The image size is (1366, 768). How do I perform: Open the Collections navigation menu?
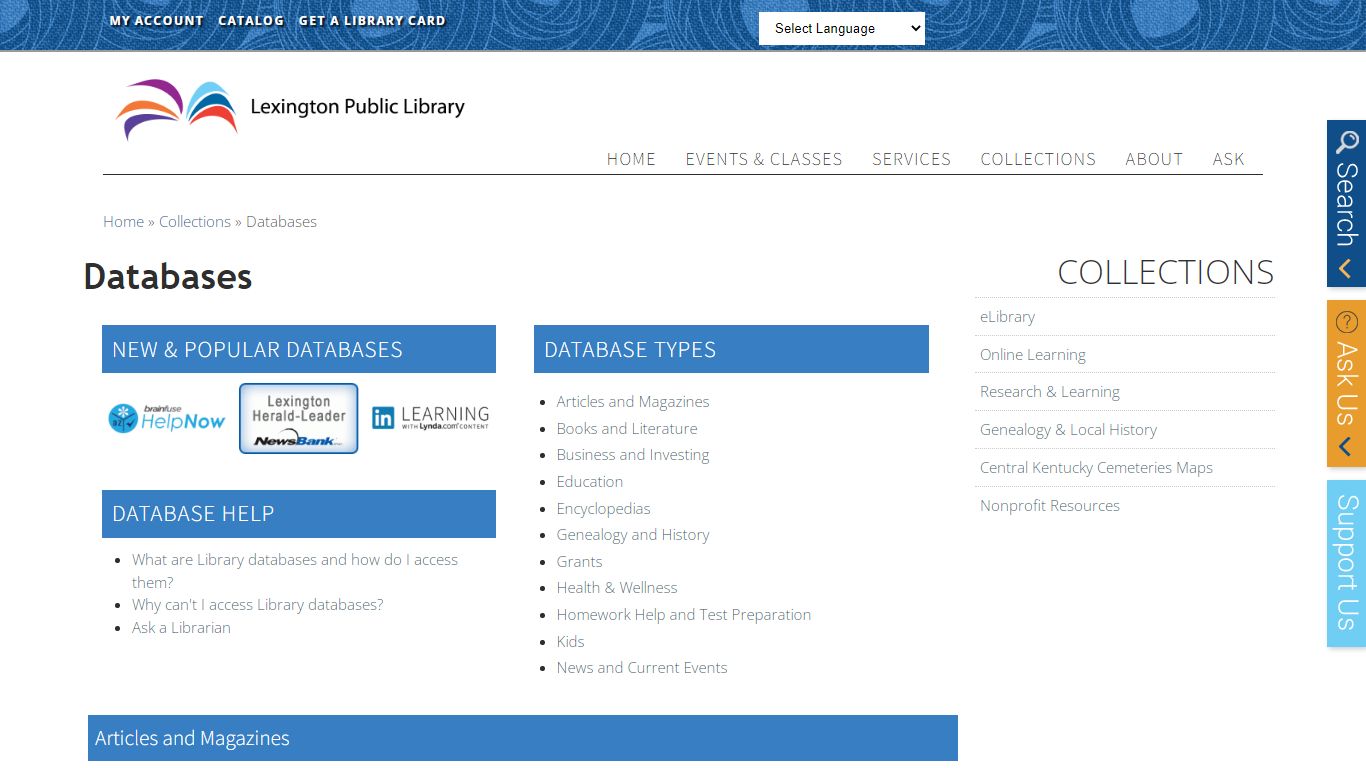coord(1038,159)
